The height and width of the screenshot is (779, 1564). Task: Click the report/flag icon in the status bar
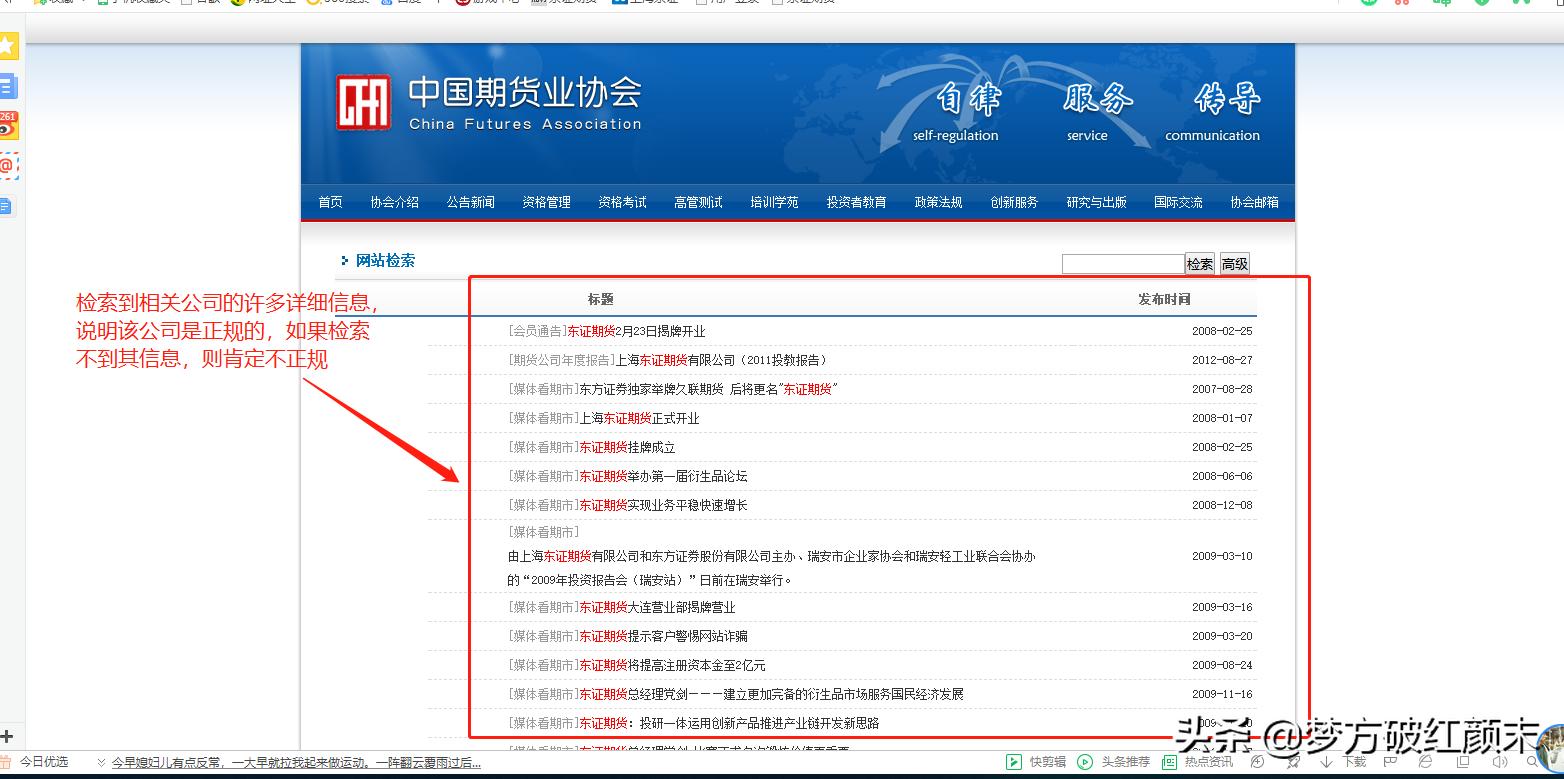(x=1390, y=761)
